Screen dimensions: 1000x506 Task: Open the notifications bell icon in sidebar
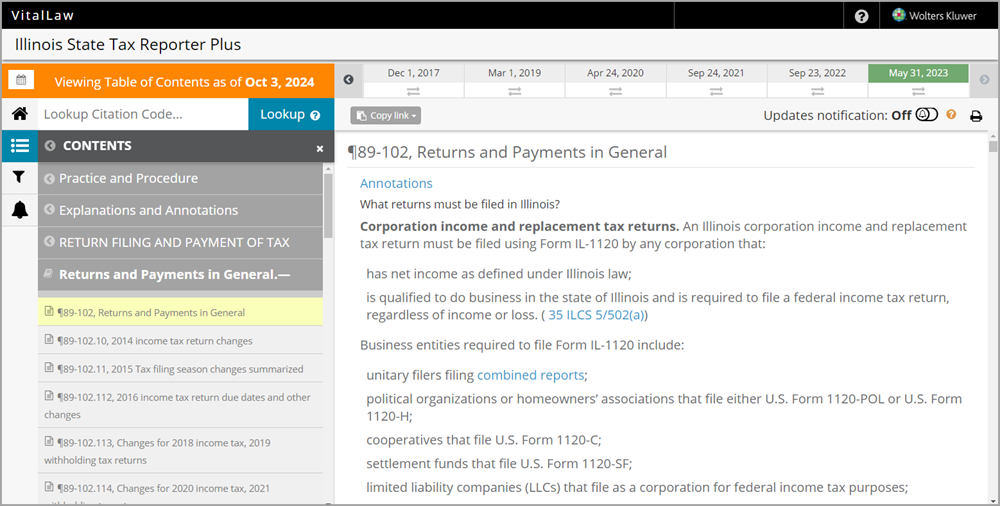20,209
